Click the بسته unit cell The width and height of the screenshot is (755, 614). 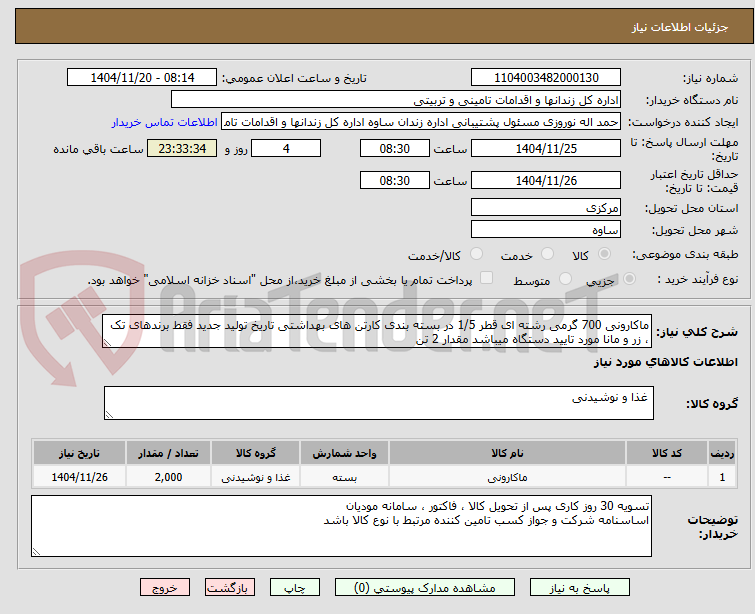coord(344,477)
